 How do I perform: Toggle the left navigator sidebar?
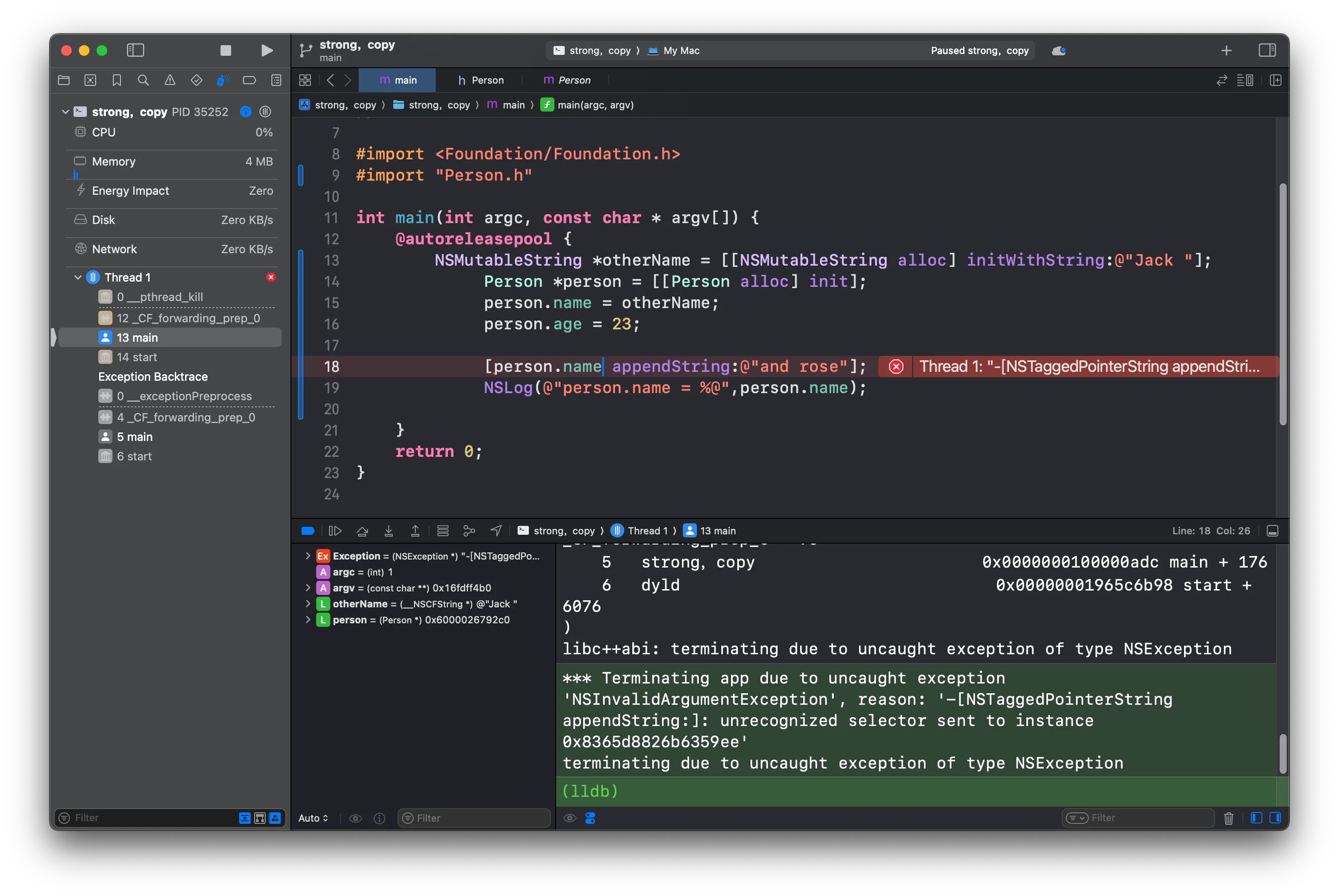pos(135,50)
